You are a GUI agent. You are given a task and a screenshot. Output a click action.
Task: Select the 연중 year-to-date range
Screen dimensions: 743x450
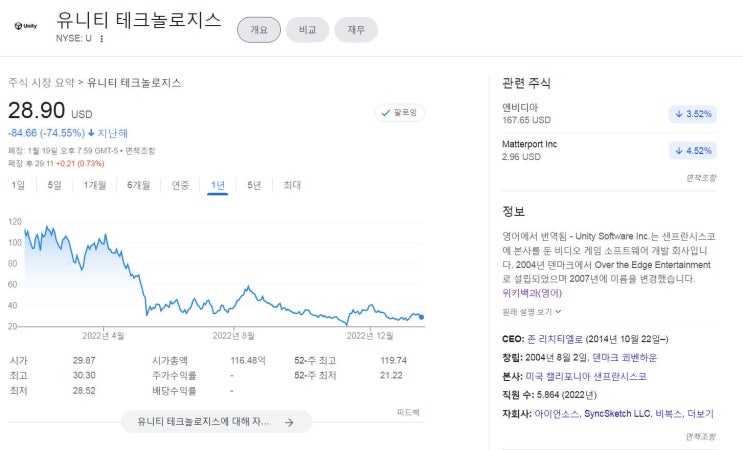[x=180, y=185]
